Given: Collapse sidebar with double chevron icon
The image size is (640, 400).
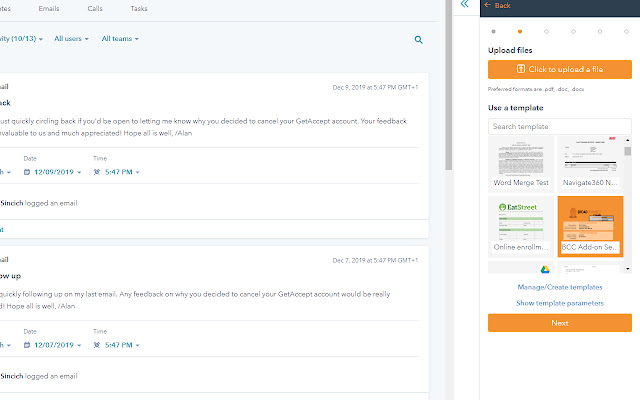Looking at the screenshot, I should coord(464,4).
